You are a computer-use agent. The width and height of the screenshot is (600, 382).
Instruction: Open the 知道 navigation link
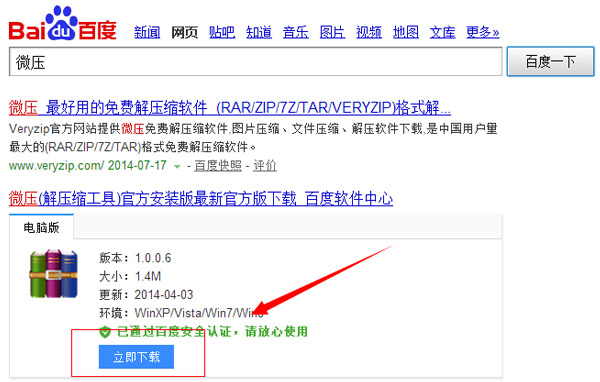pyautogui.click(x=259, y=32)
